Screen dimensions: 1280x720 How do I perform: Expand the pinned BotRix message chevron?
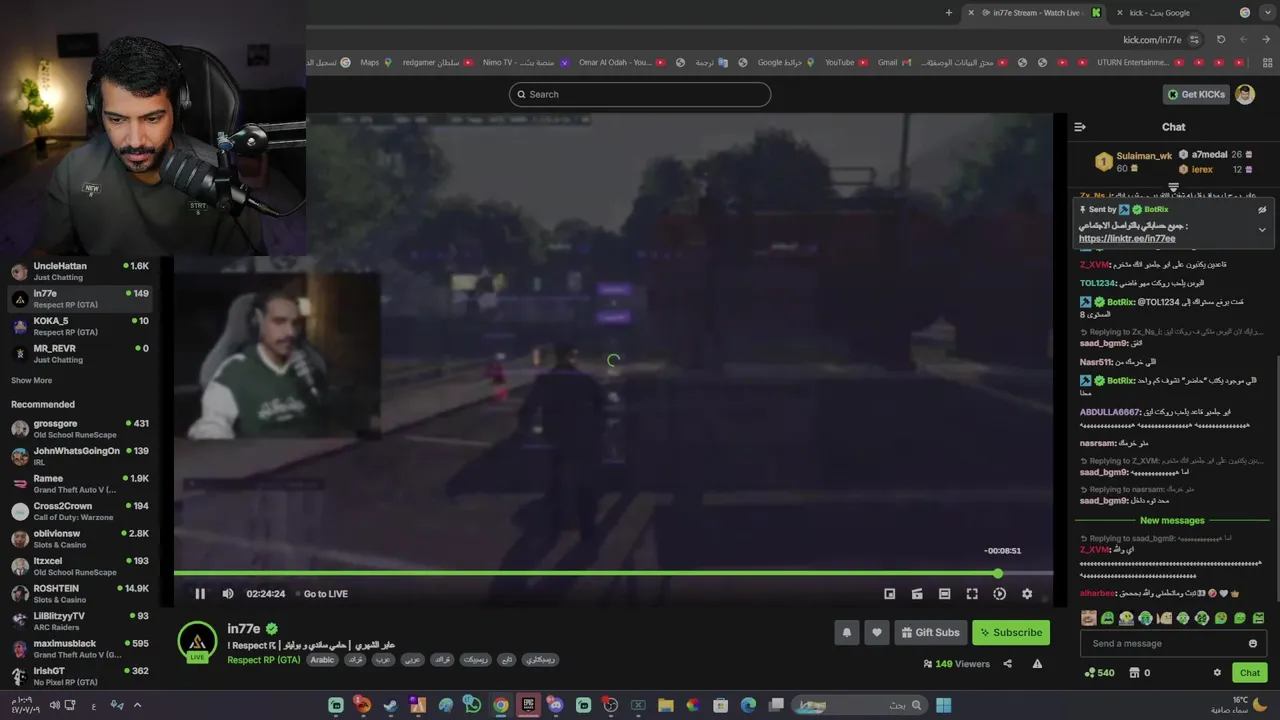[1262, 229]
